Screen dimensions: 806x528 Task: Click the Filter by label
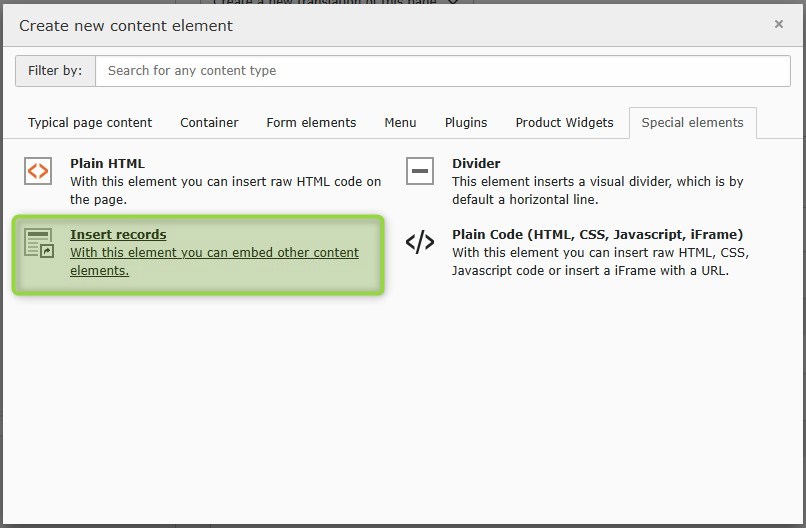55,71
